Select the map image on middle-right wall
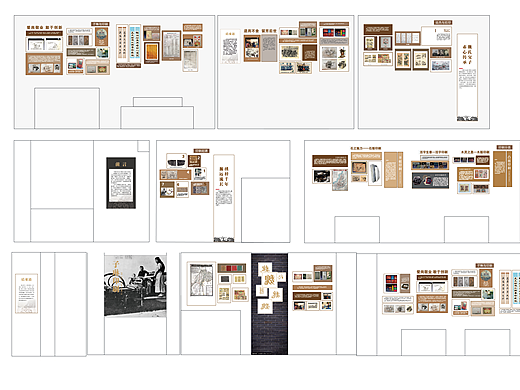 tap(340, 180)
